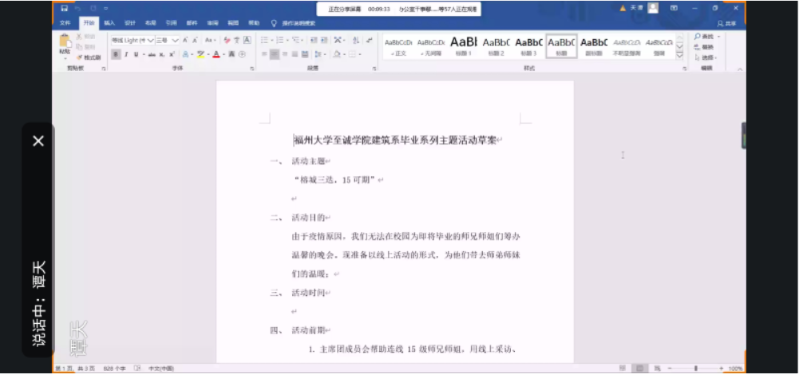
Task: Open the 文件 (File) menu
Action: 65,23
